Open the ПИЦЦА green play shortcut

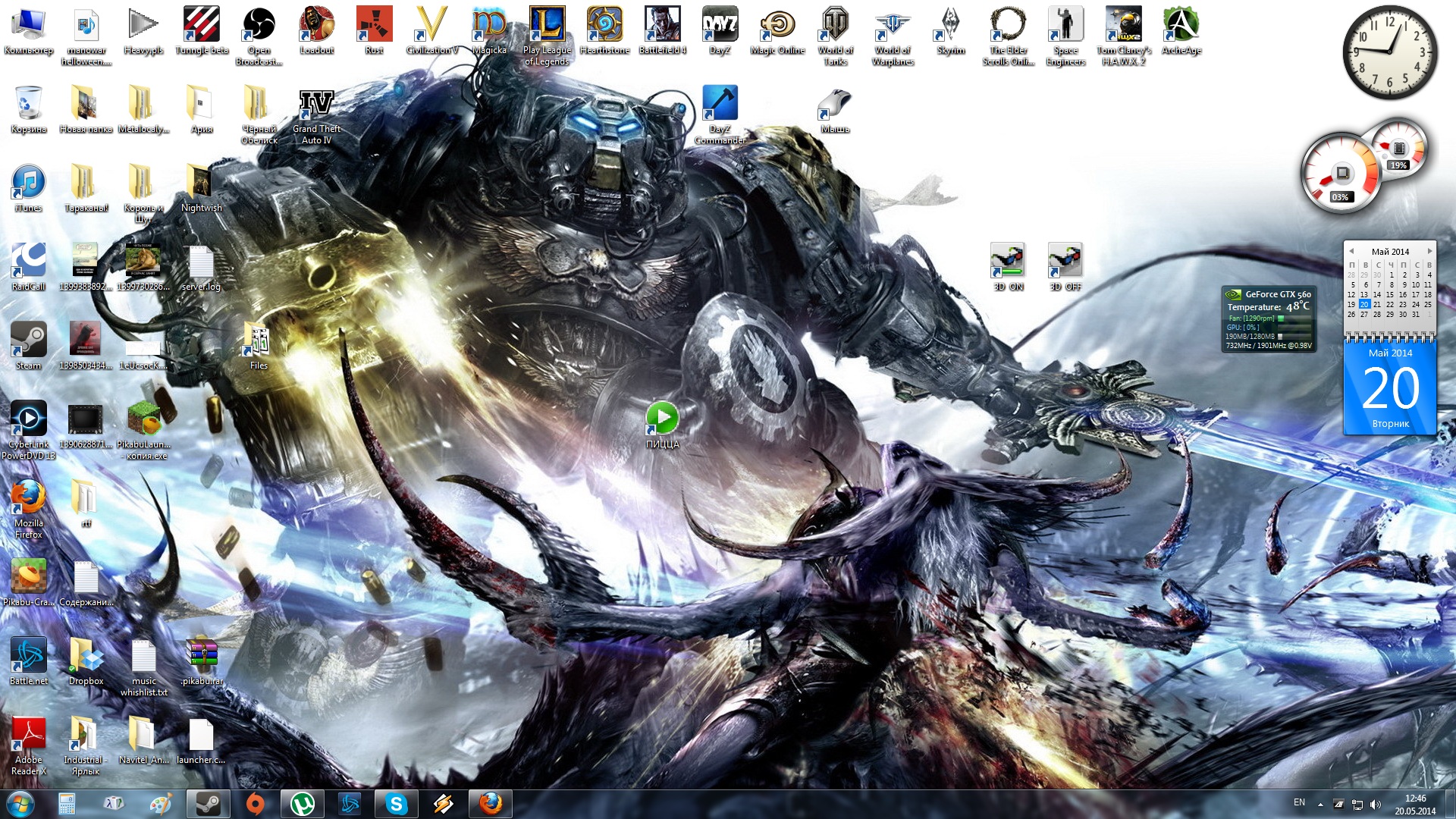662,425
